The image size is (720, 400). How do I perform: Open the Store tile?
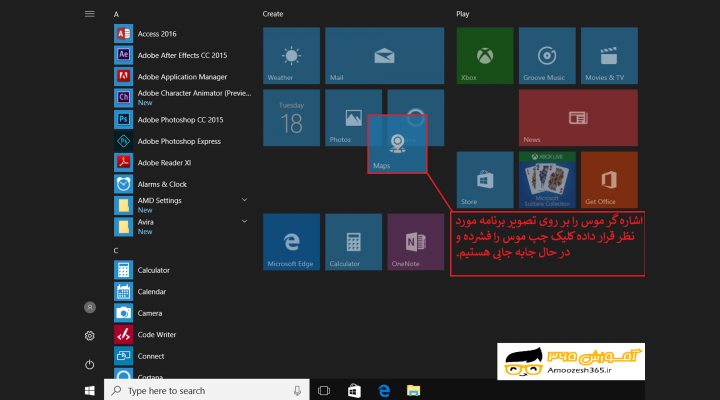pyautogui.click(x=485, y=180)
